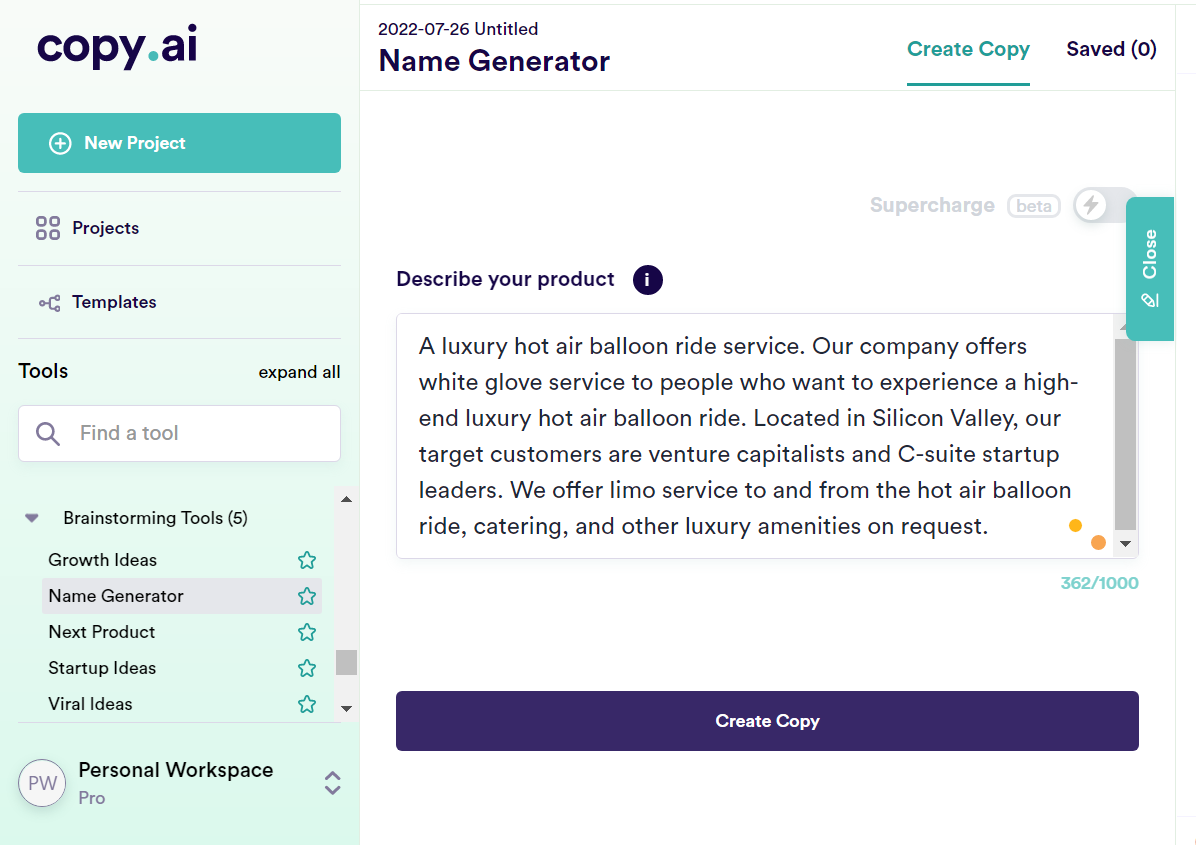The width and height of the screenshot is (1196, 845).
Task: Select the Templates icon
Action: [x=47, y=302]
